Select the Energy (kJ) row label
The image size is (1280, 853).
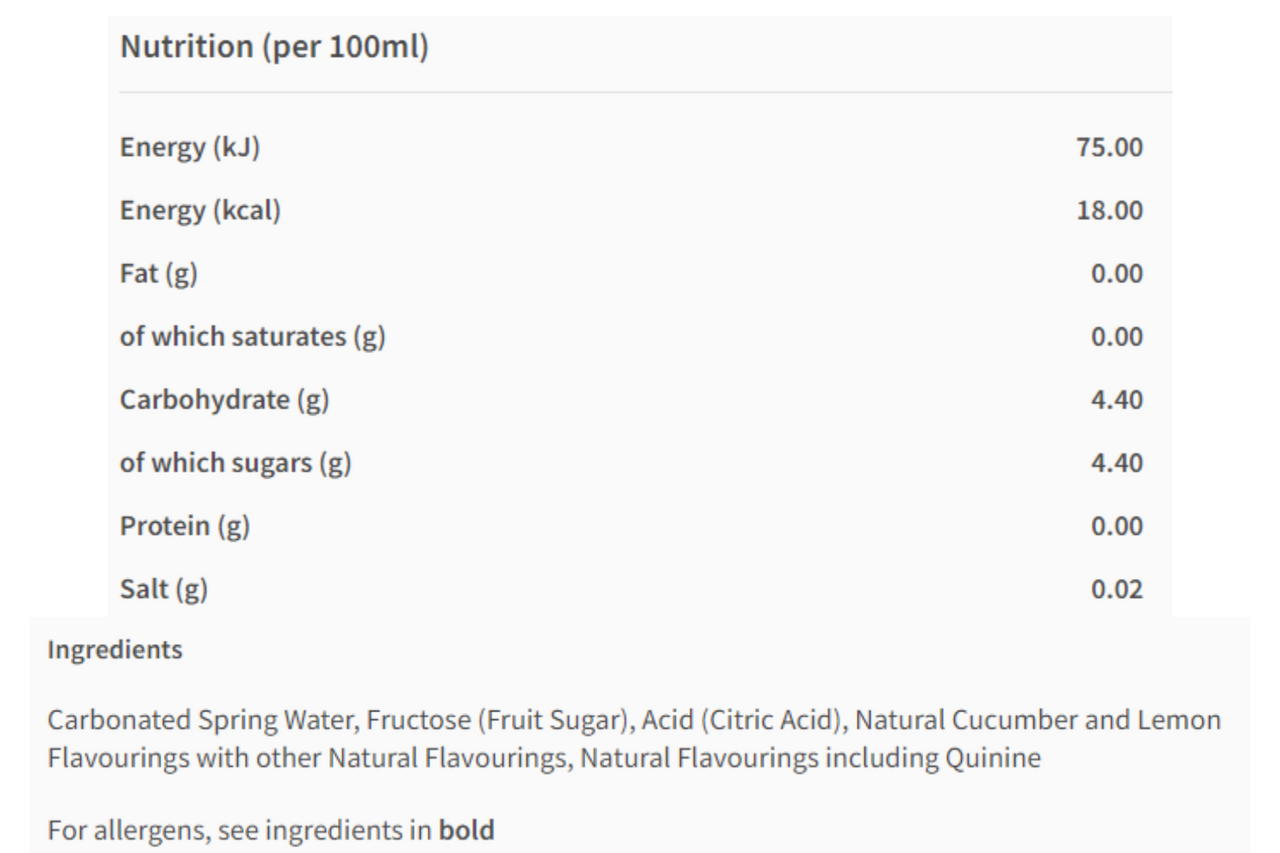[x=190, y=148]
